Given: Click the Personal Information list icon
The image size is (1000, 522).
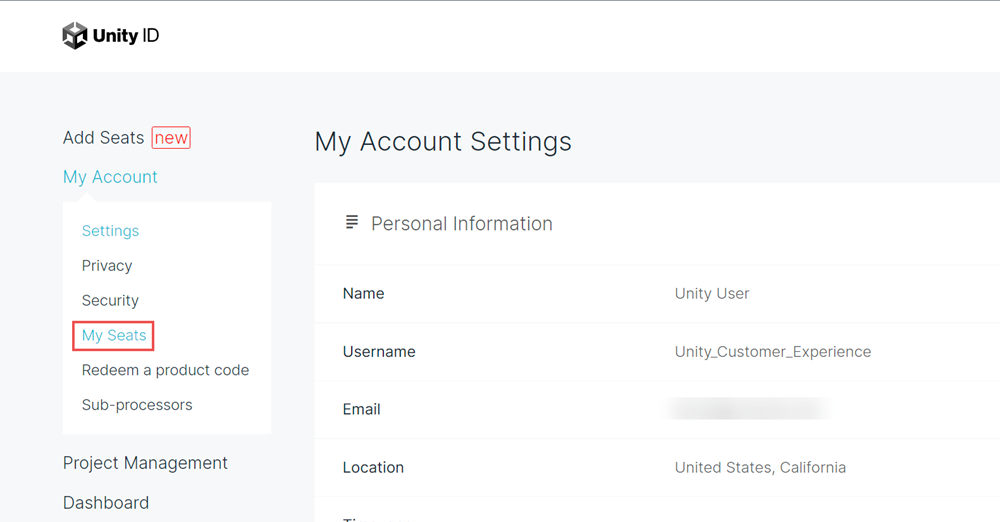Looking at the screenshot, I should pyautogui.click(x=352, y=223).
